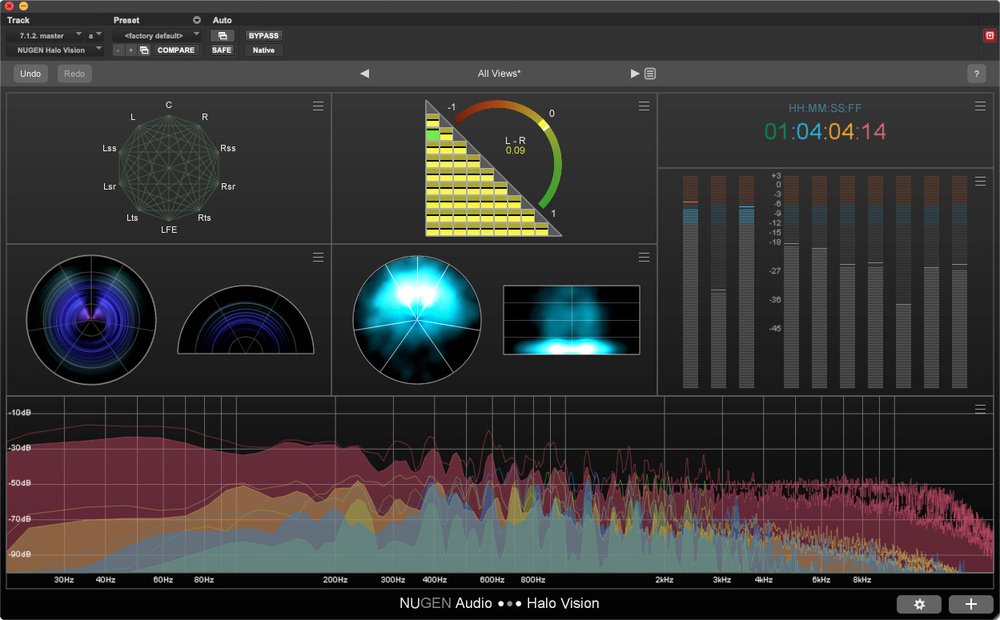Image resolution: width=1000 pixels, height=620 pixels.
Task: Select the All Views preset title
Action: 499,74
